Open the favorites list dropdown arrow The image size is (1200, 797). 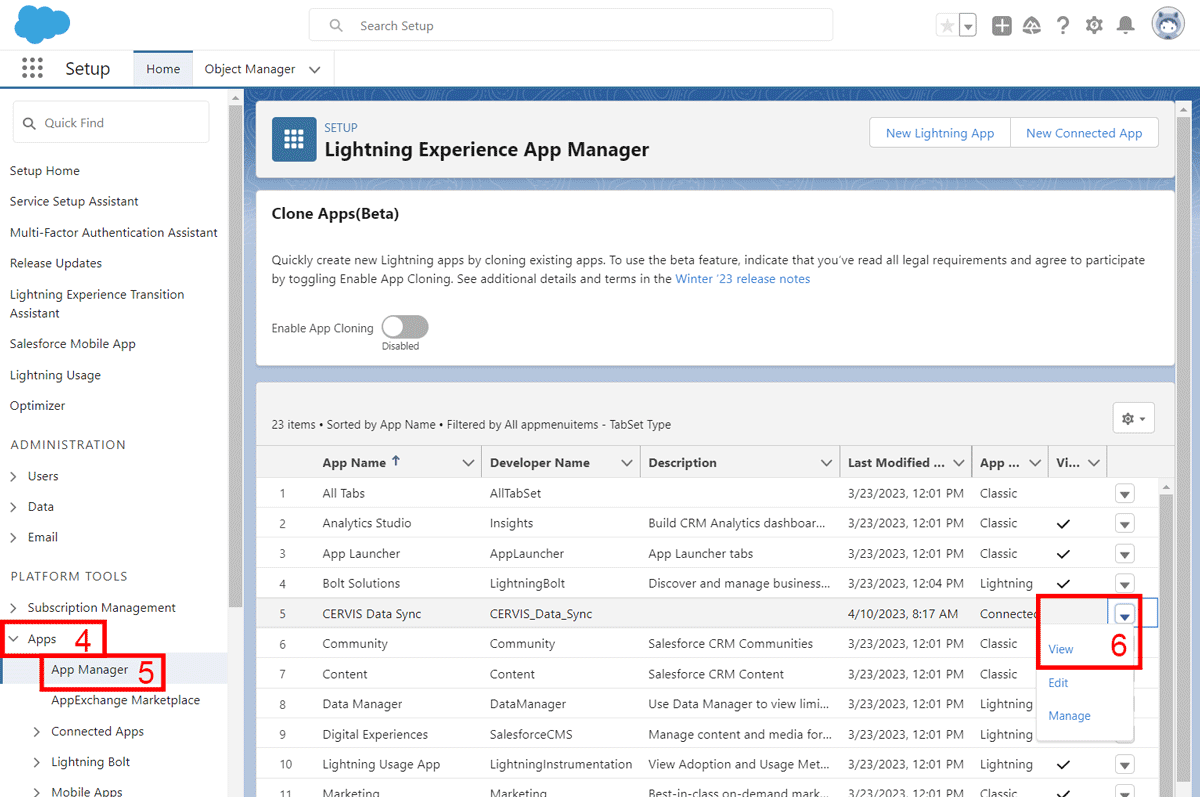(x=967, y=26)
